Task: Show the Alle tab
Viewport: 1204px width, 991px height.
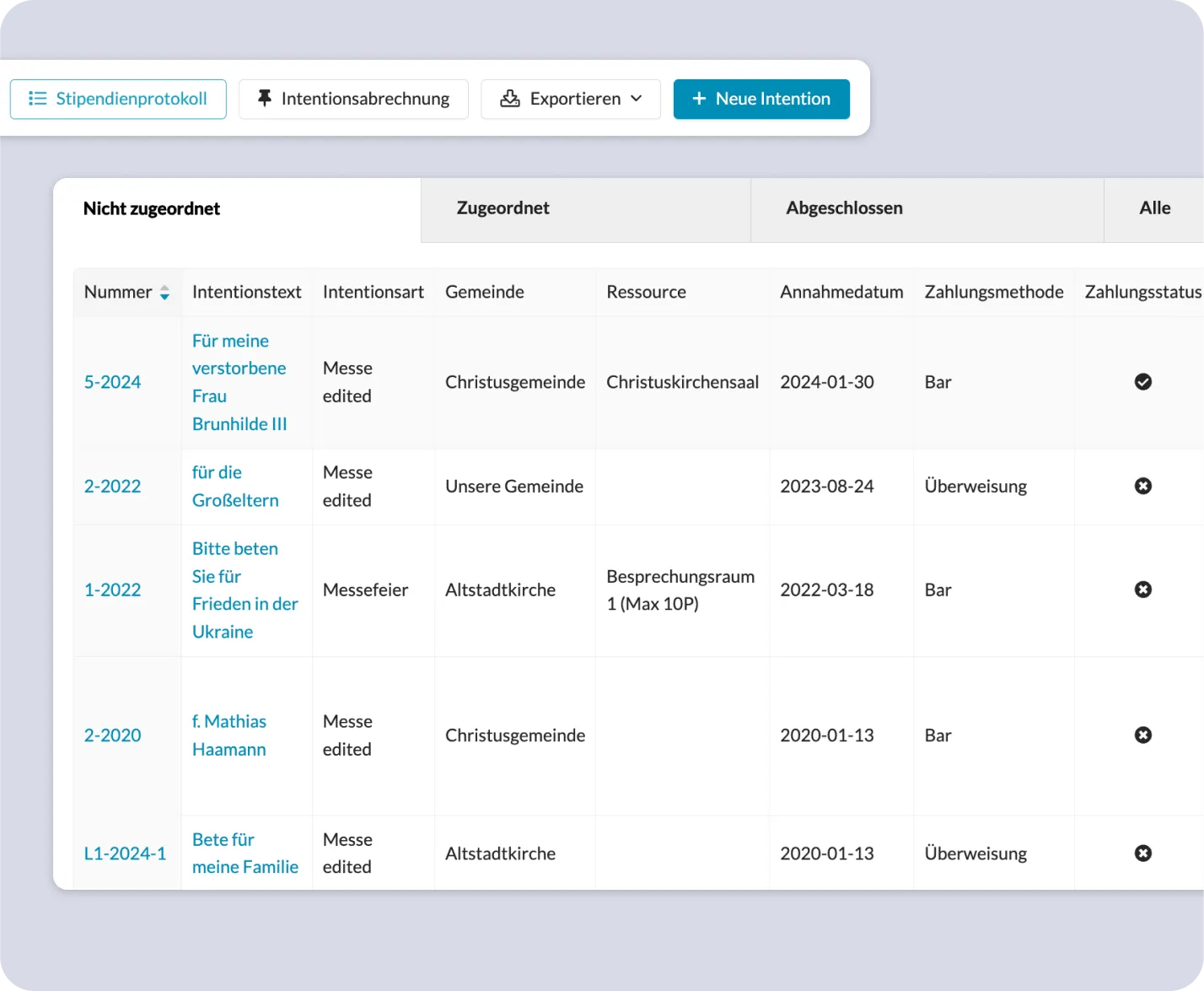Action: (x=1154, y=210)
